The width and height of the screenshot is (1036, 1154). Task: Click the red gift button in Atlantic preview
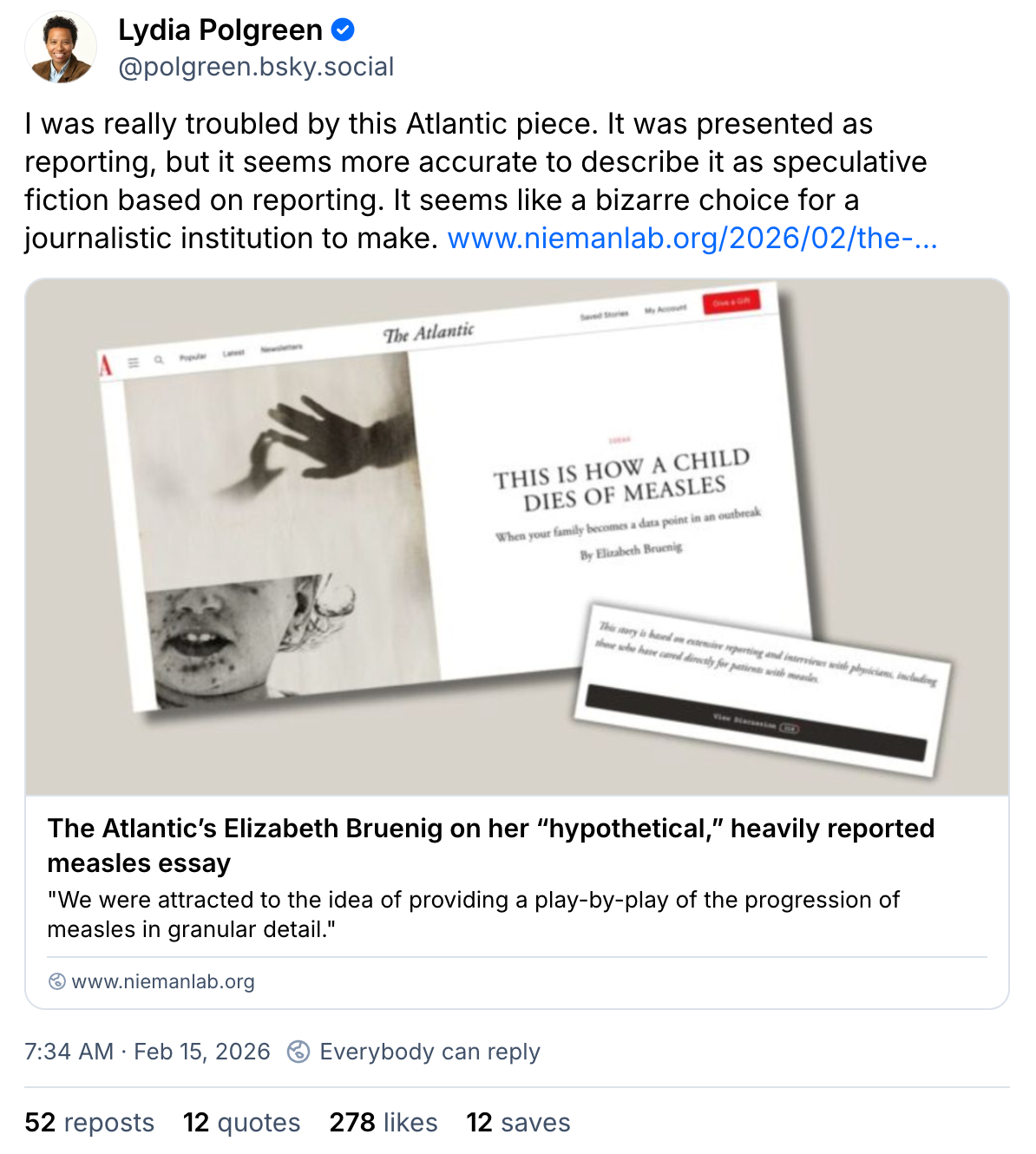731,302
